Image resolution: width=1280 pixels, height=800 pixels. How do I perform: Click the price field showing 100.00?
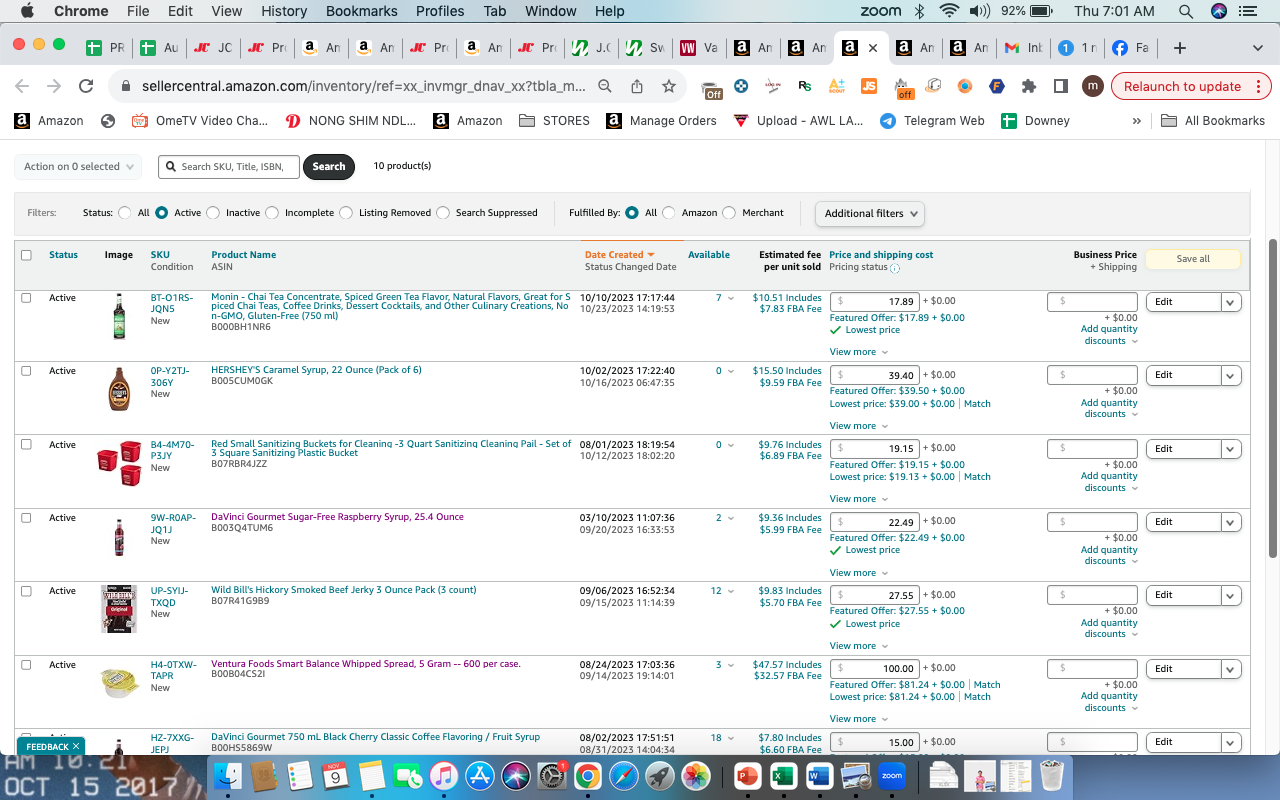(875, 669)
